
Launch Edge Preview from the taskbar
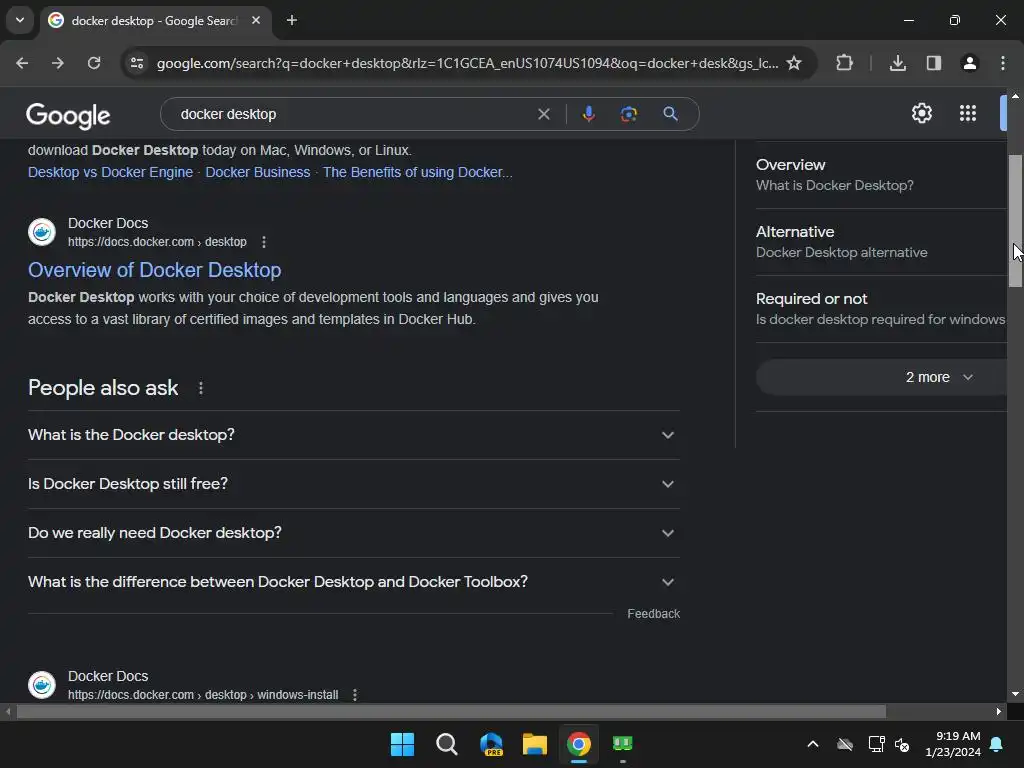(491, 744)
